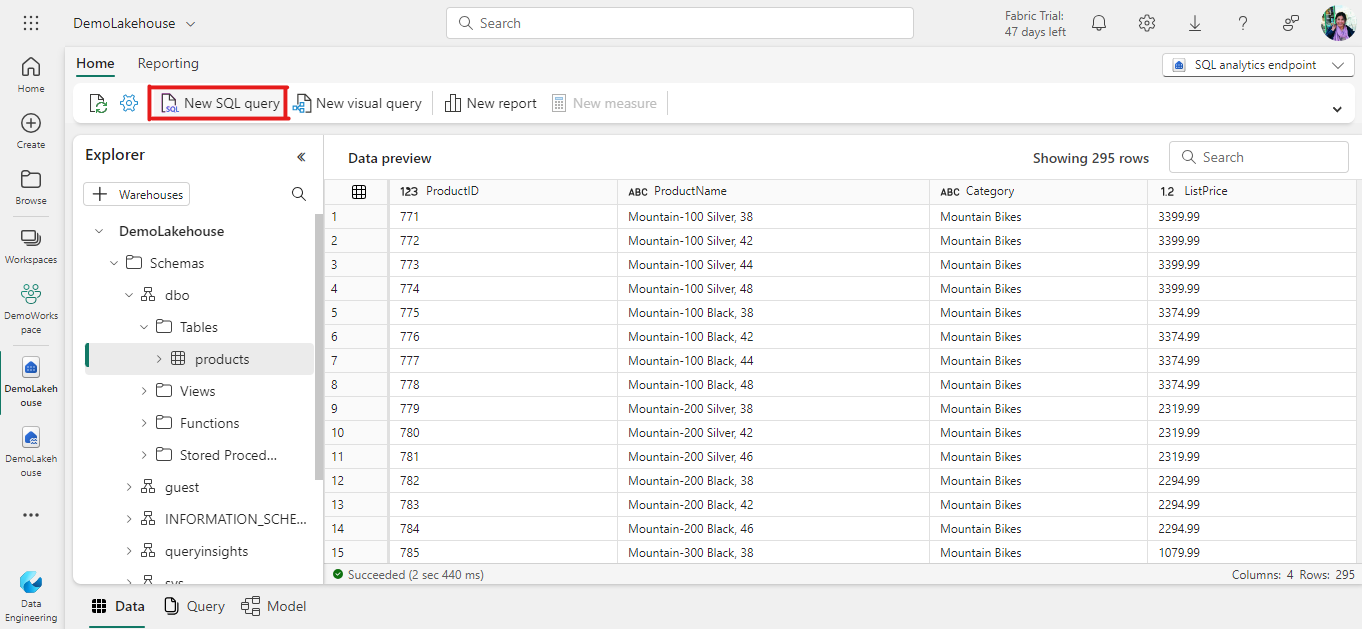The width and height of the screenshot is (1362, 629).
Task: Click the ProductName column header
Action: tap(774, 191)
